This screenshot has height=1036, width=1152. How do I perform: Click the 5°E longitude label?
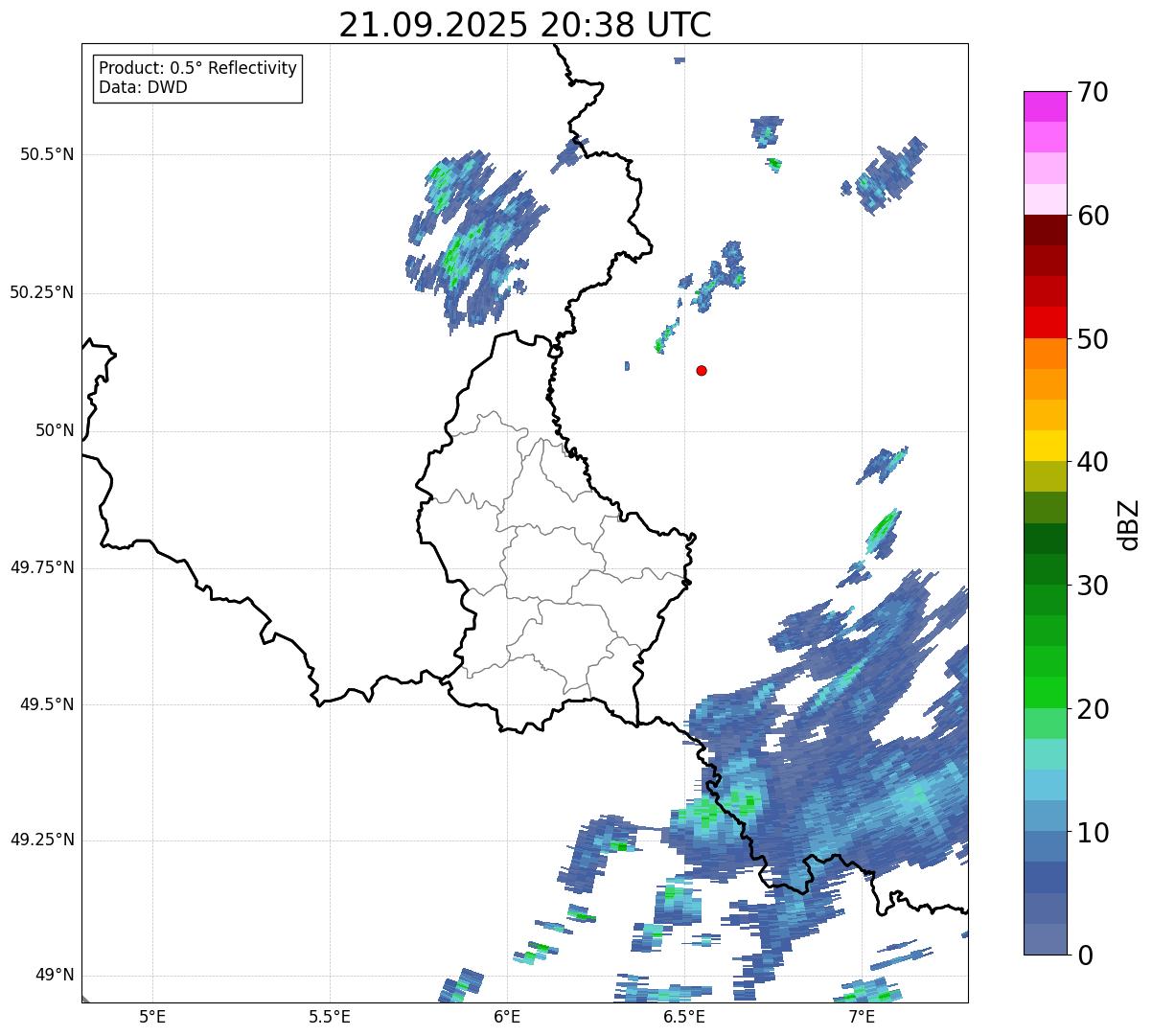[152, 1016]
